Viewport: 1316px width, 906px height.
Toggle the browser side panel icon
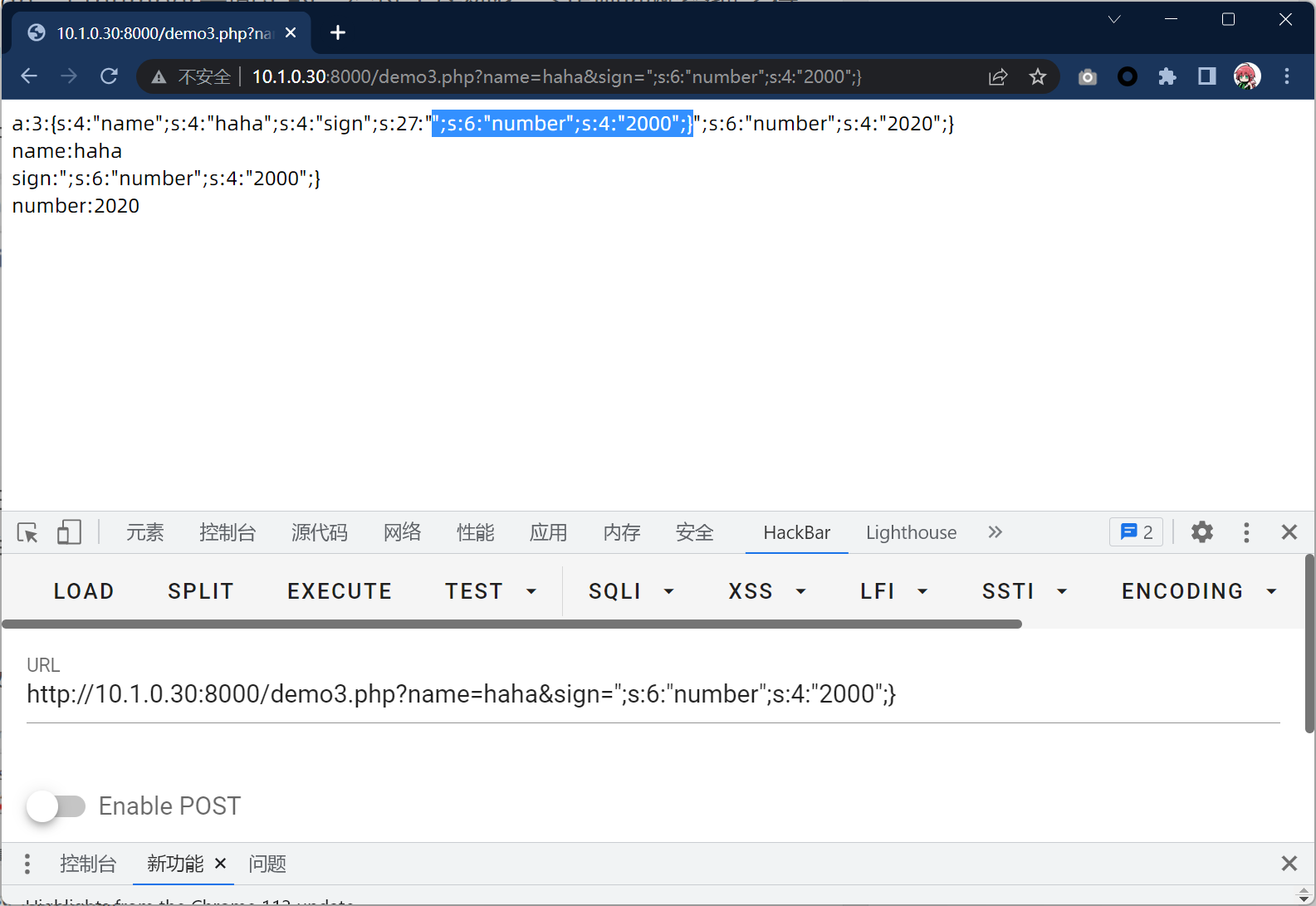(1206, 77)
